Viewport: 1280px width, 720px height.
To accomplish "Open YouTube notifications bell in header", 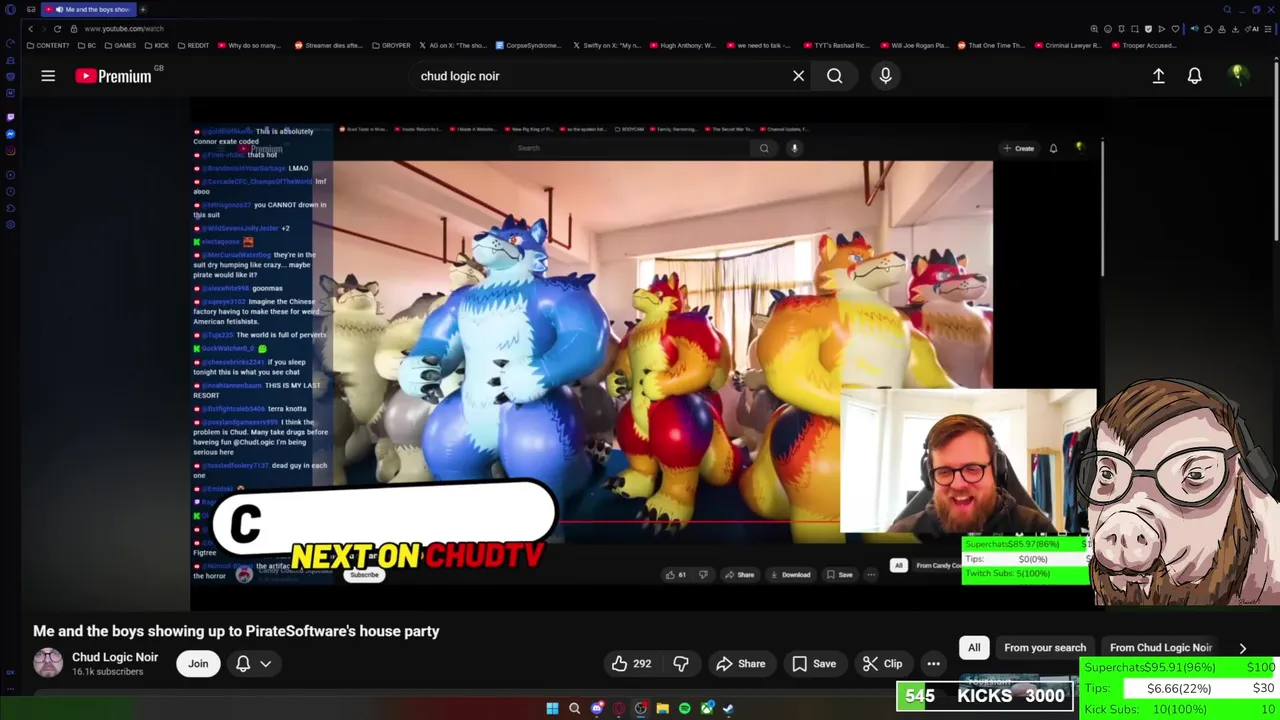I will (1194, 76).
